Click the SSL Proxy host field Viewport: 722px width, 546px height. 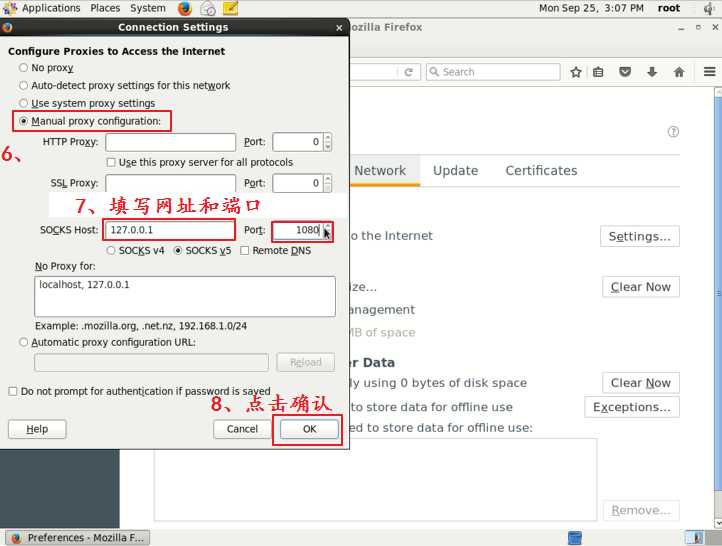click(170, 183)
